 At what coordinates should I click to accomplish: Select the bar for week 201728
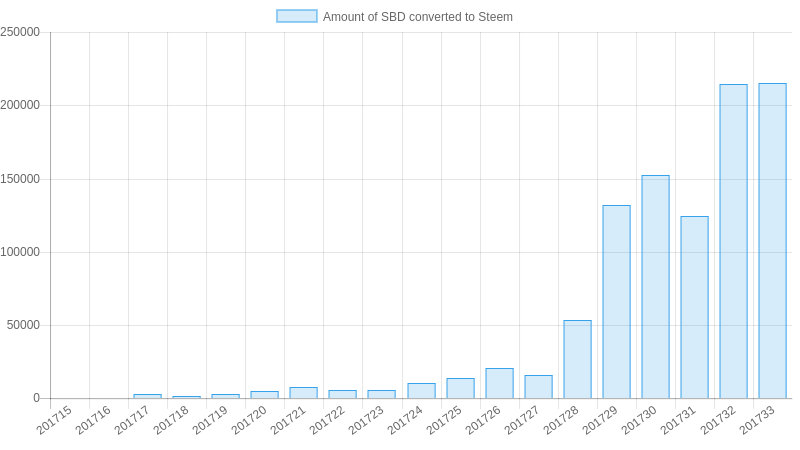pyautogui.click(x=578, y=359)
